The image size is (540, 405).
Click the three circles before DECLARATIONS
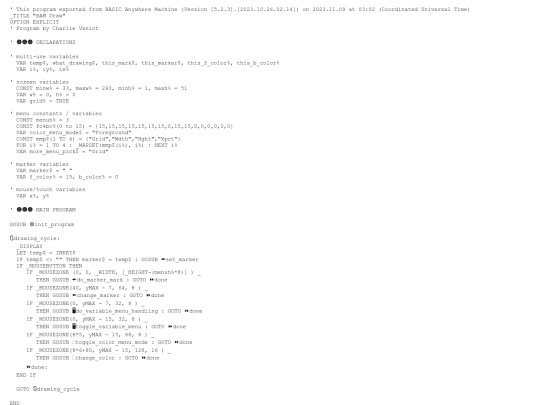[x=24, y=42]
